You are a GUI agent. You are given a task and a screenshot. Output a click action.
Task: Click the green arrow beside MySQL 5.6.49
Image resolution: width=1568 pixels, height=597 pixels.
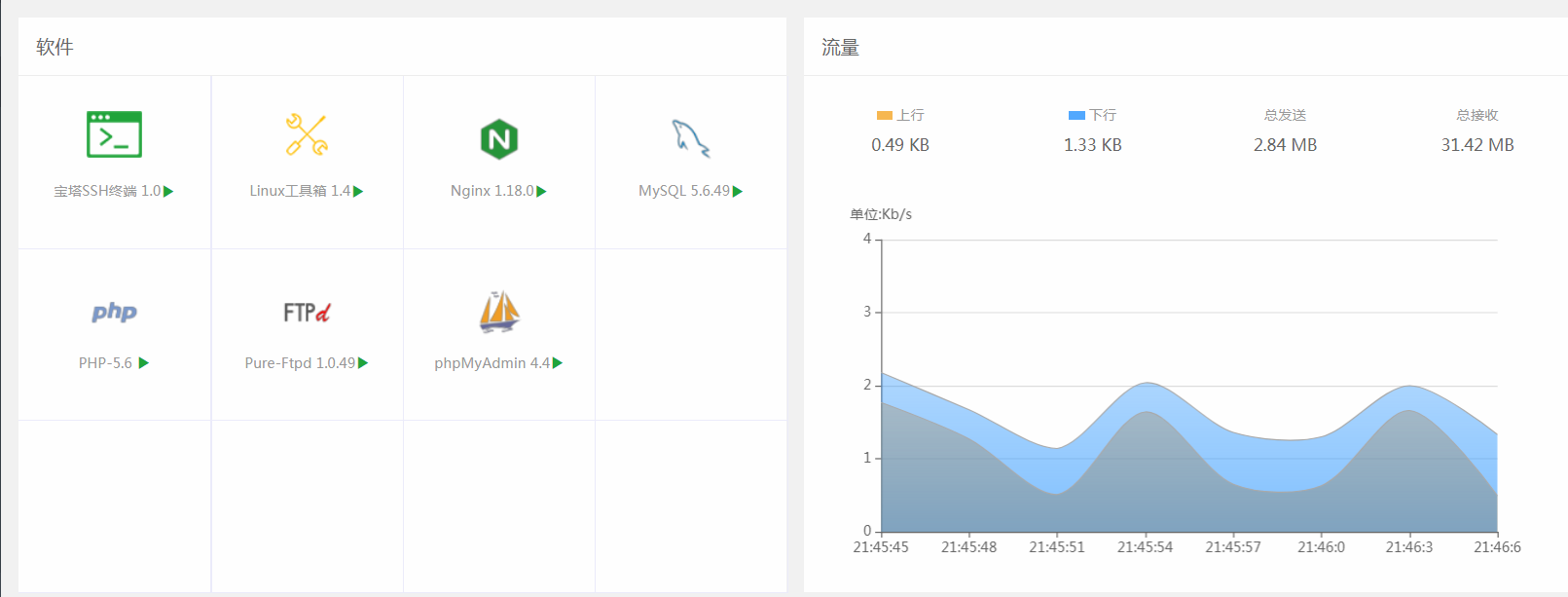click(738, 191)
